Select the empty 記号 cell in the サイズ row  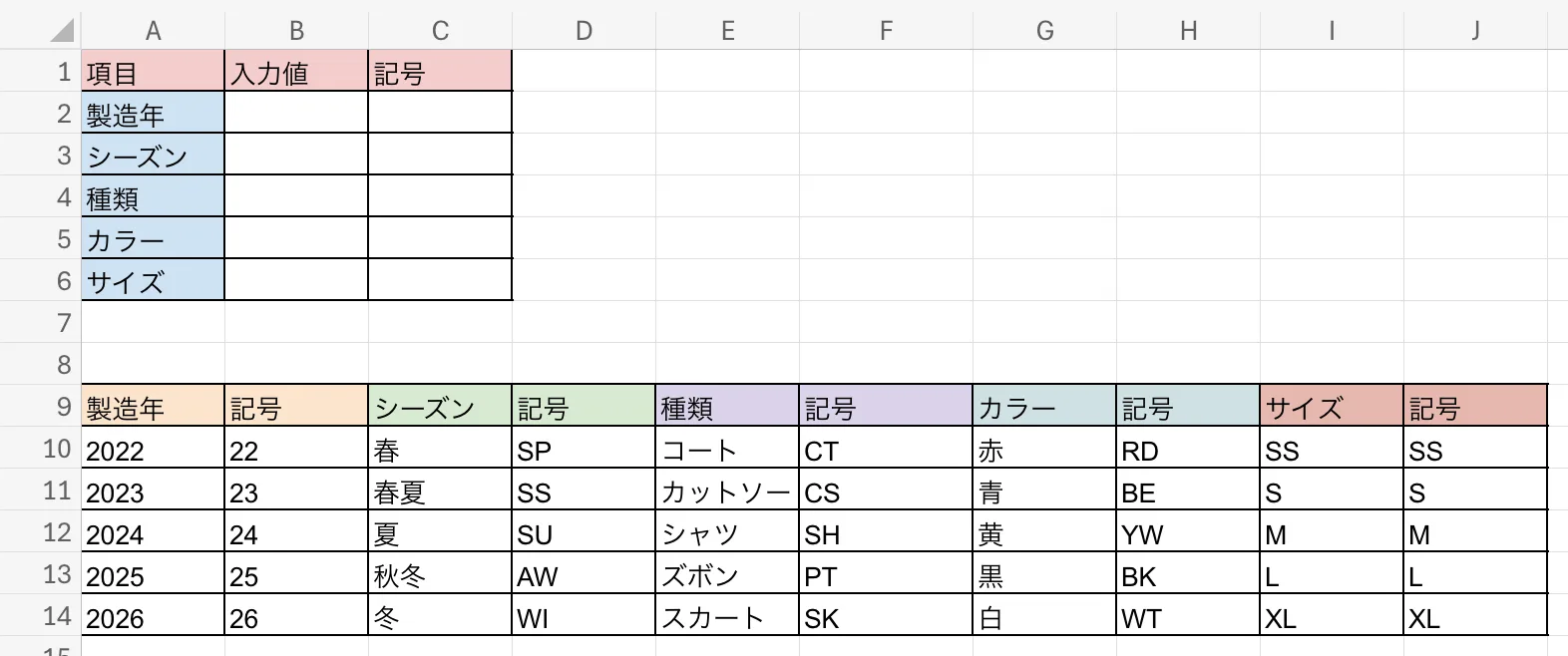[x=440, y=281]
